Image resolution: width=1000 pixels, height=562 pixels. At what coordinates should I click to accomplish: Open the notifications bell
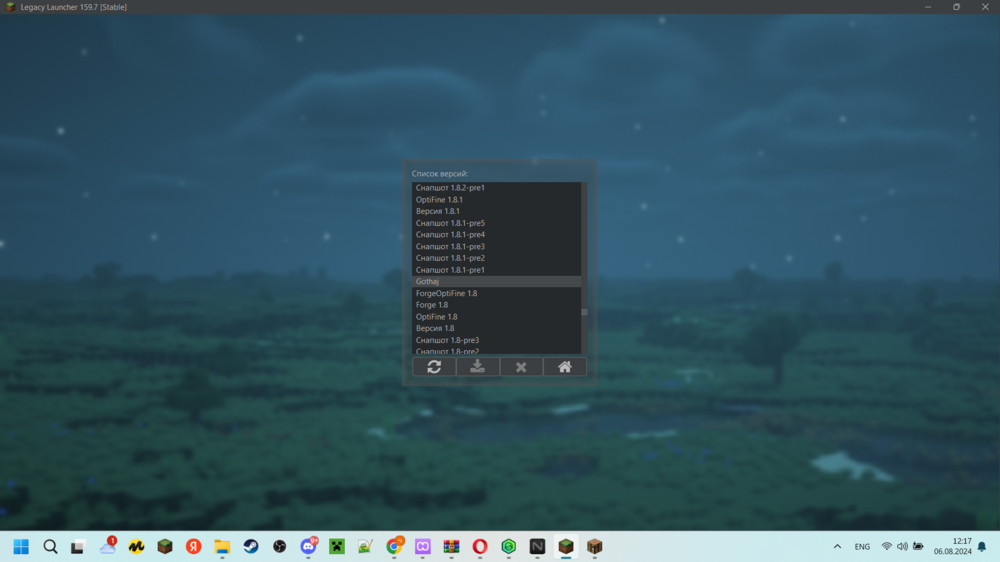(982, 547)
